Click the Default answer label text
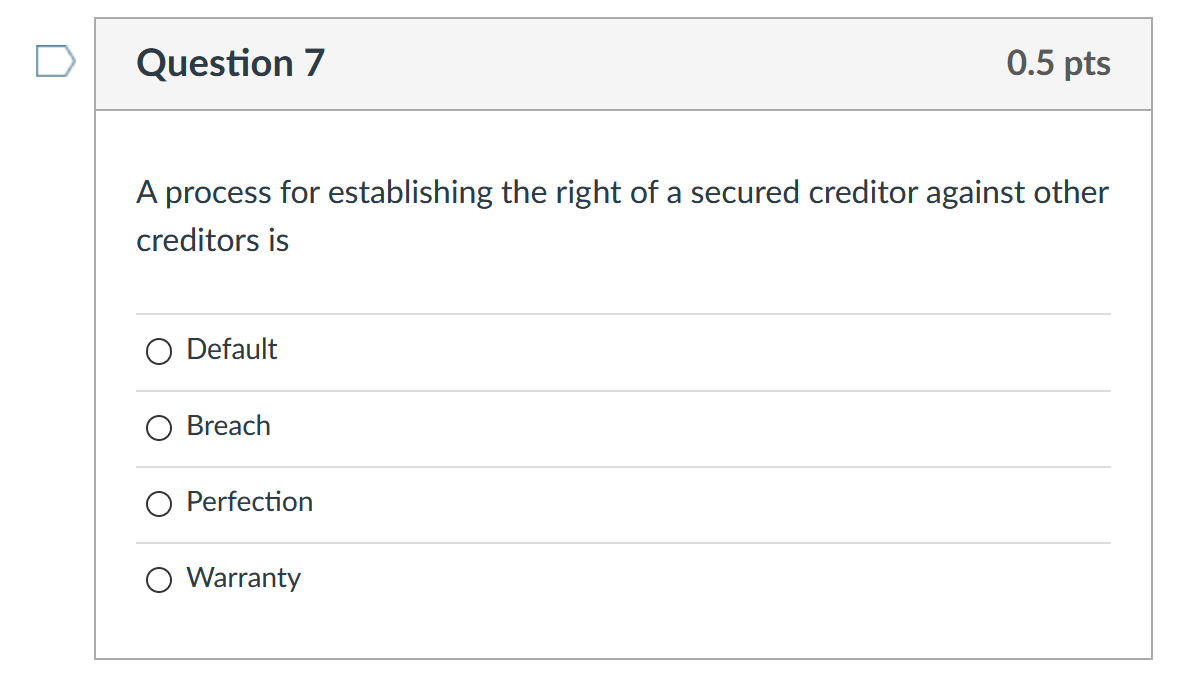 pyautogui.click(x=231, y=349)
